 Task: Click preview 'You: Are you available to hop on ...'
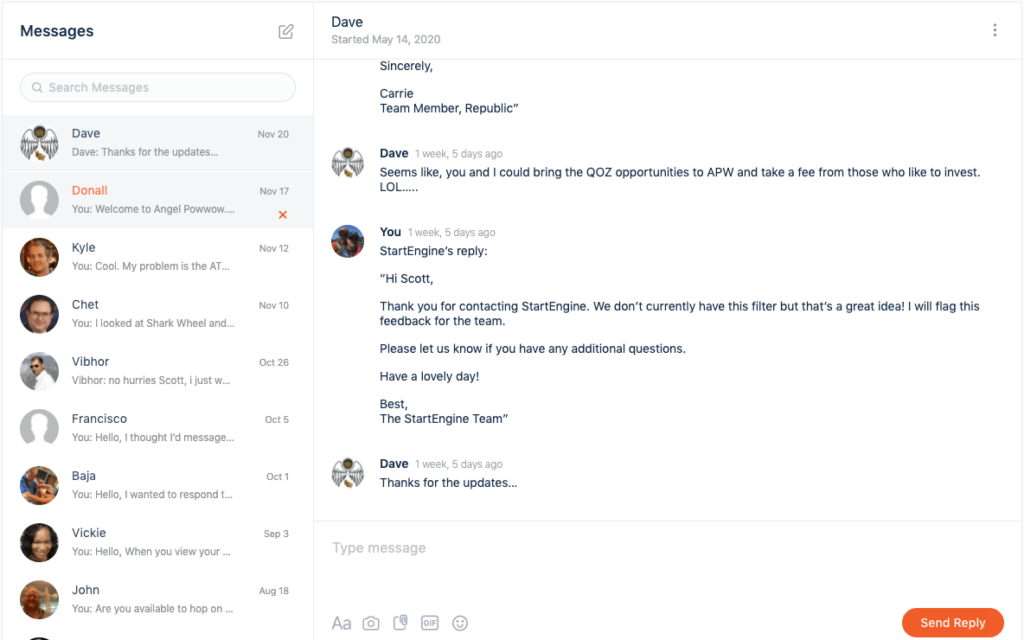152,609
